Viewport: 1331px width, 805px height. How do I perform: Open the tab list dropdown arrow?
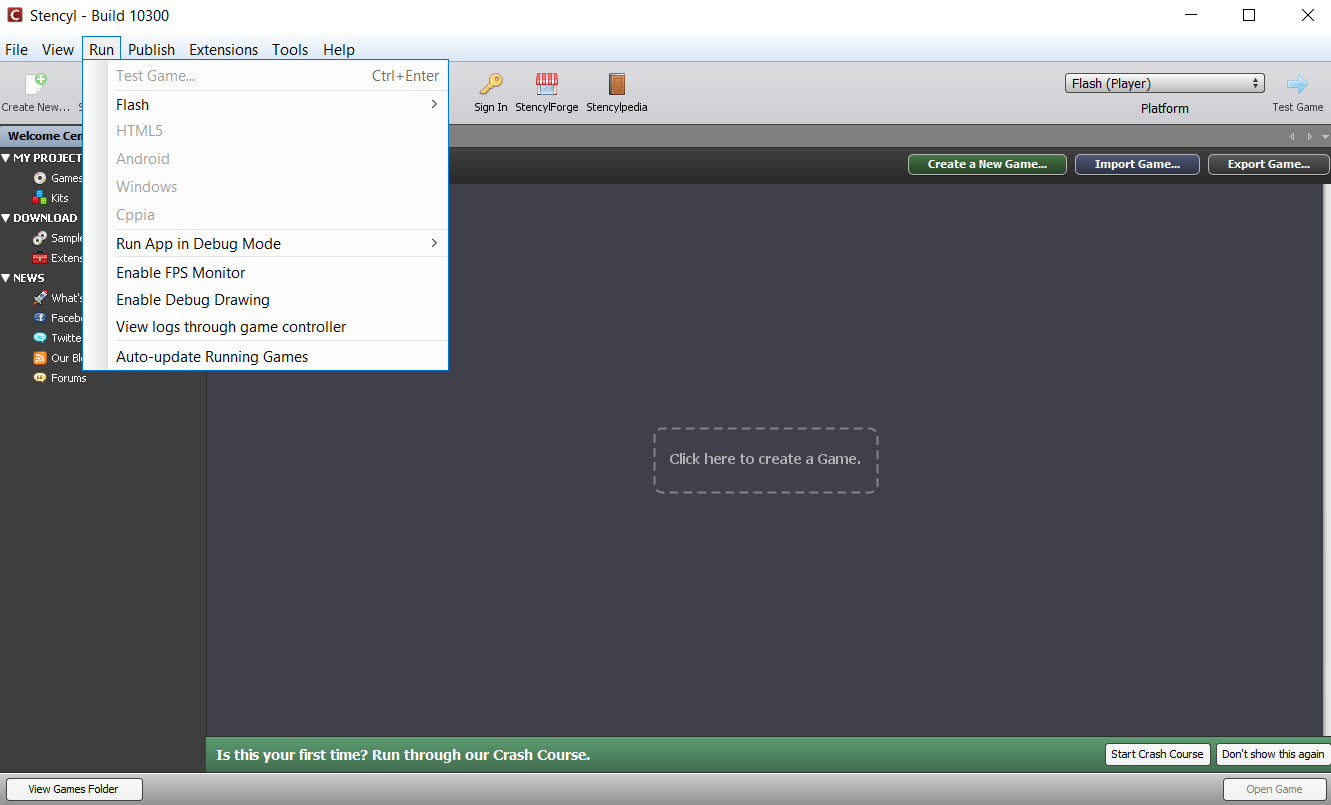[x=1325, y=136]
